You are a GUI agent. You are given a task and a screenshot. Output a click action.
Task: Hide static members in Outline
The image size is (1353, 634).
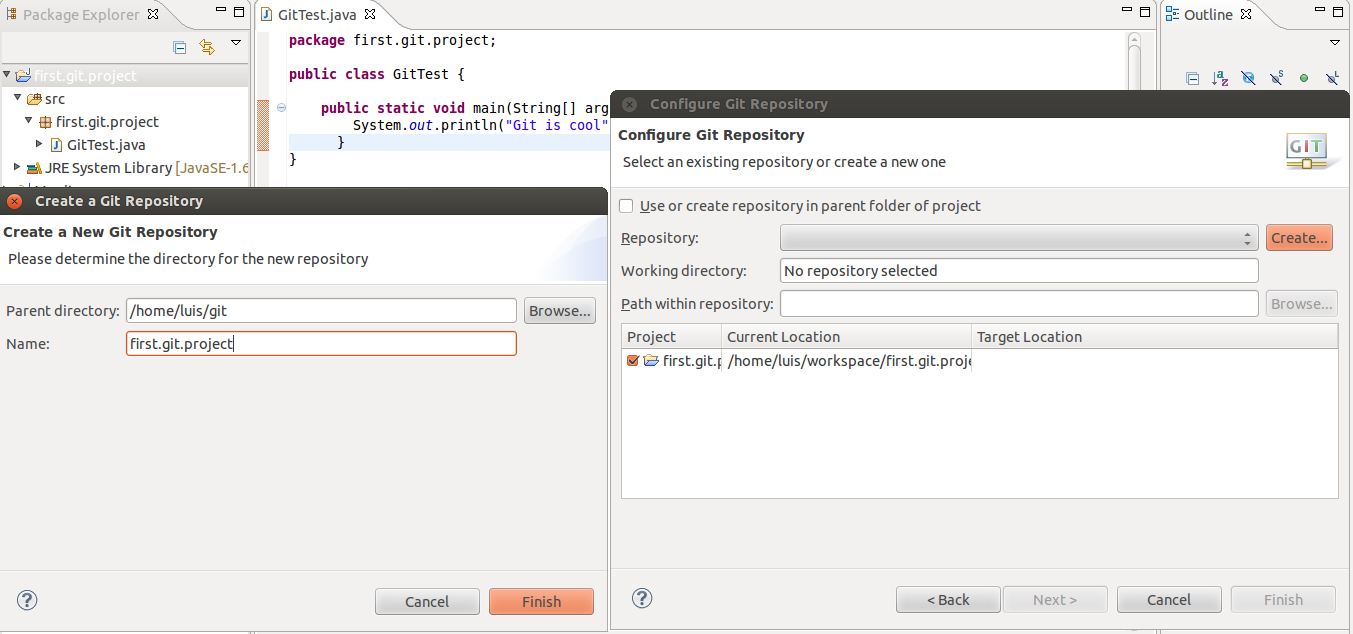coord(1276,78)
